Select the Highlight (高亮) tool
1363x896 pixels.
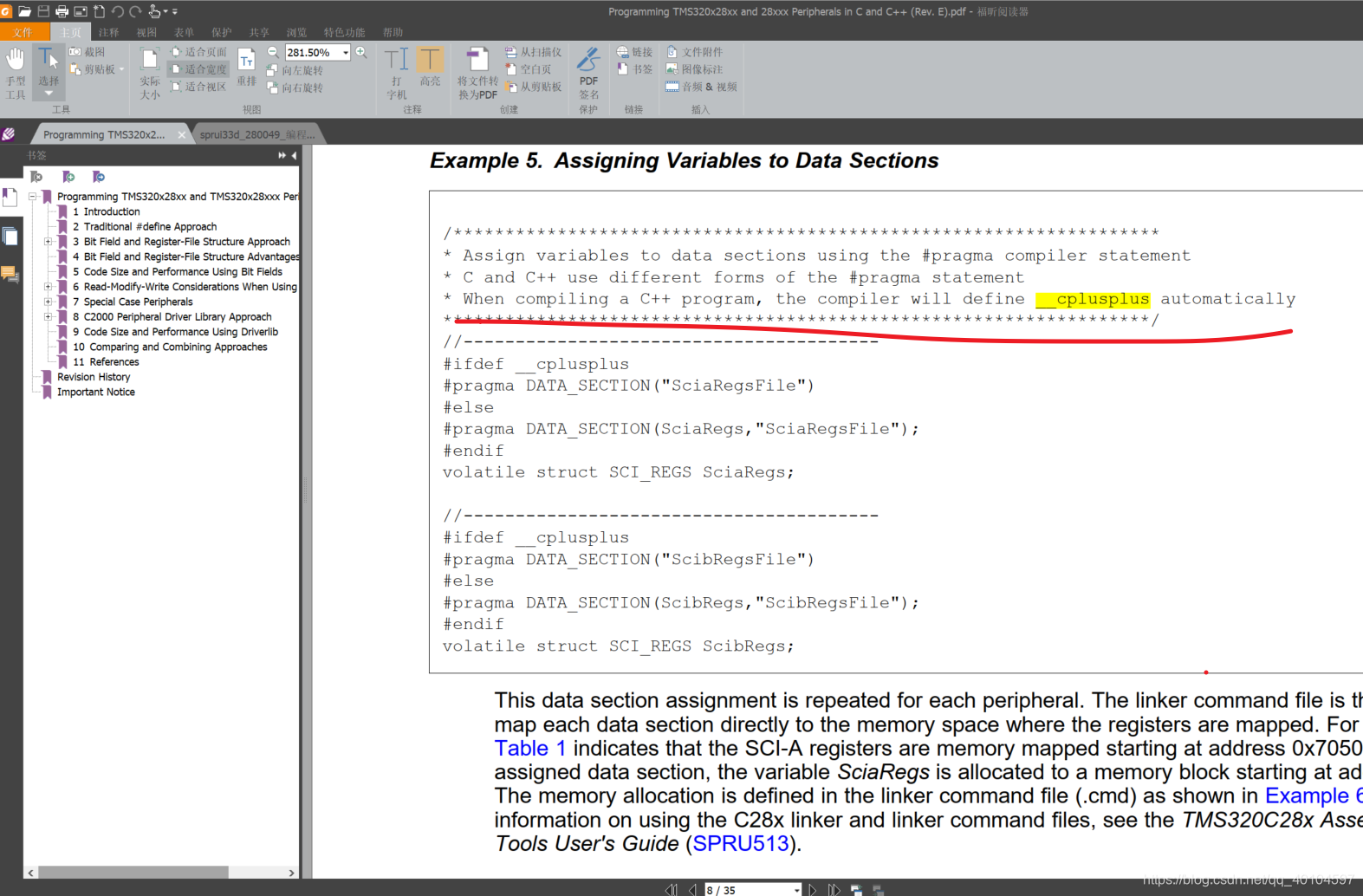coord(430,68)
